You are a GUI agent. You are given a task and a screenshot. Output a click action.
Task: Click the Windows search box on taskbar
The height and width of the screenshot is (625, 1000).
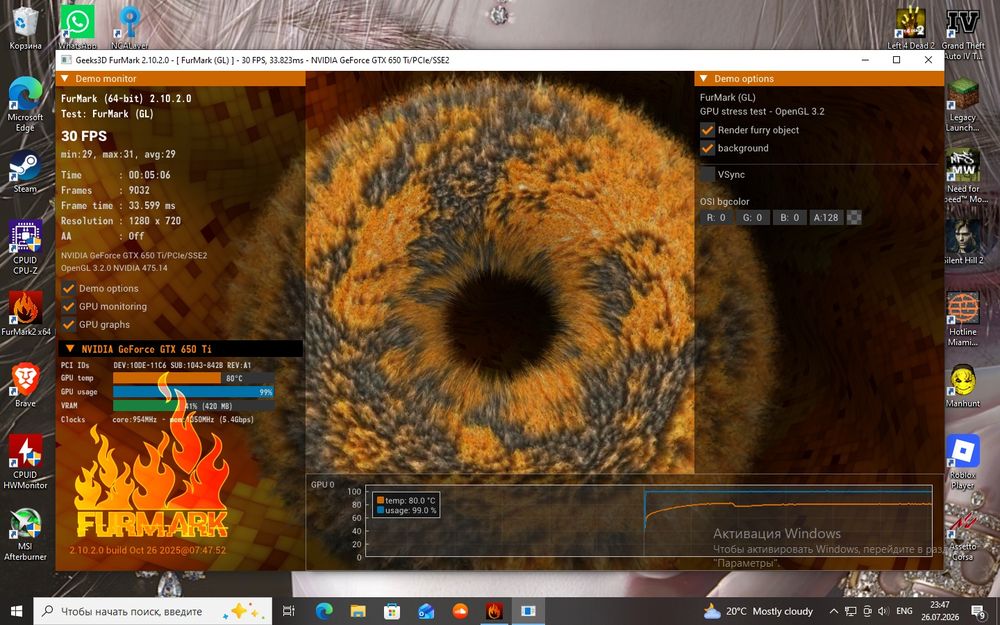[x=152, y=611]
